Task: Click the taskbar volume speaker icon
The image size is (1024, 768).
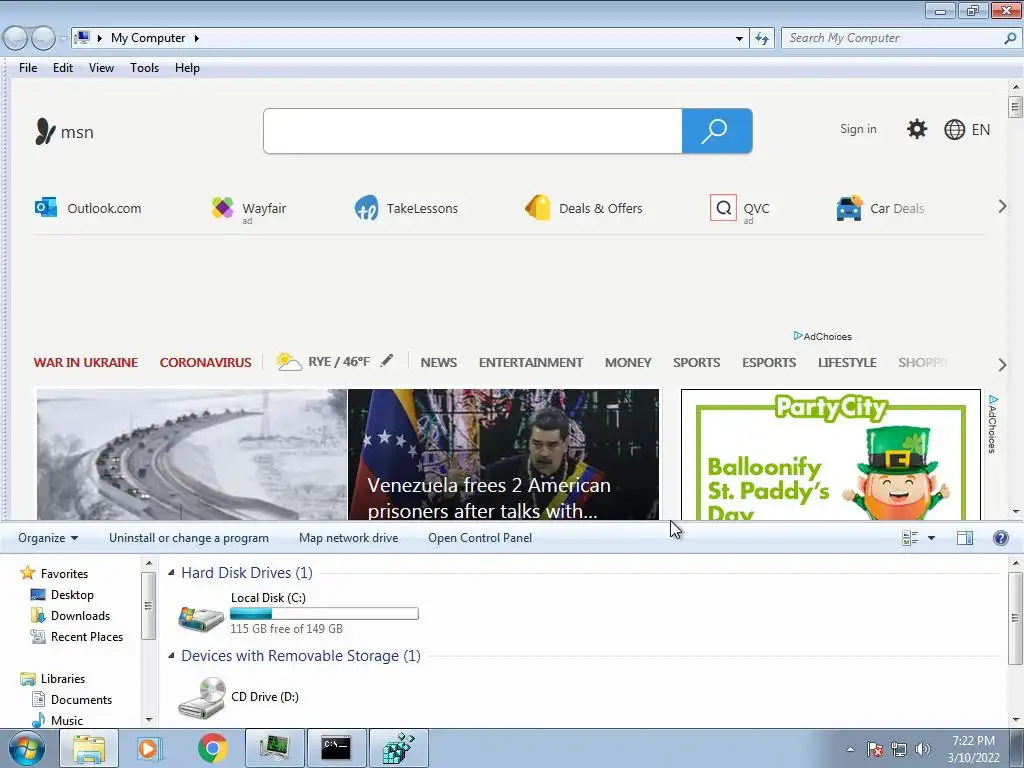Action: click(x=923, y=749)
